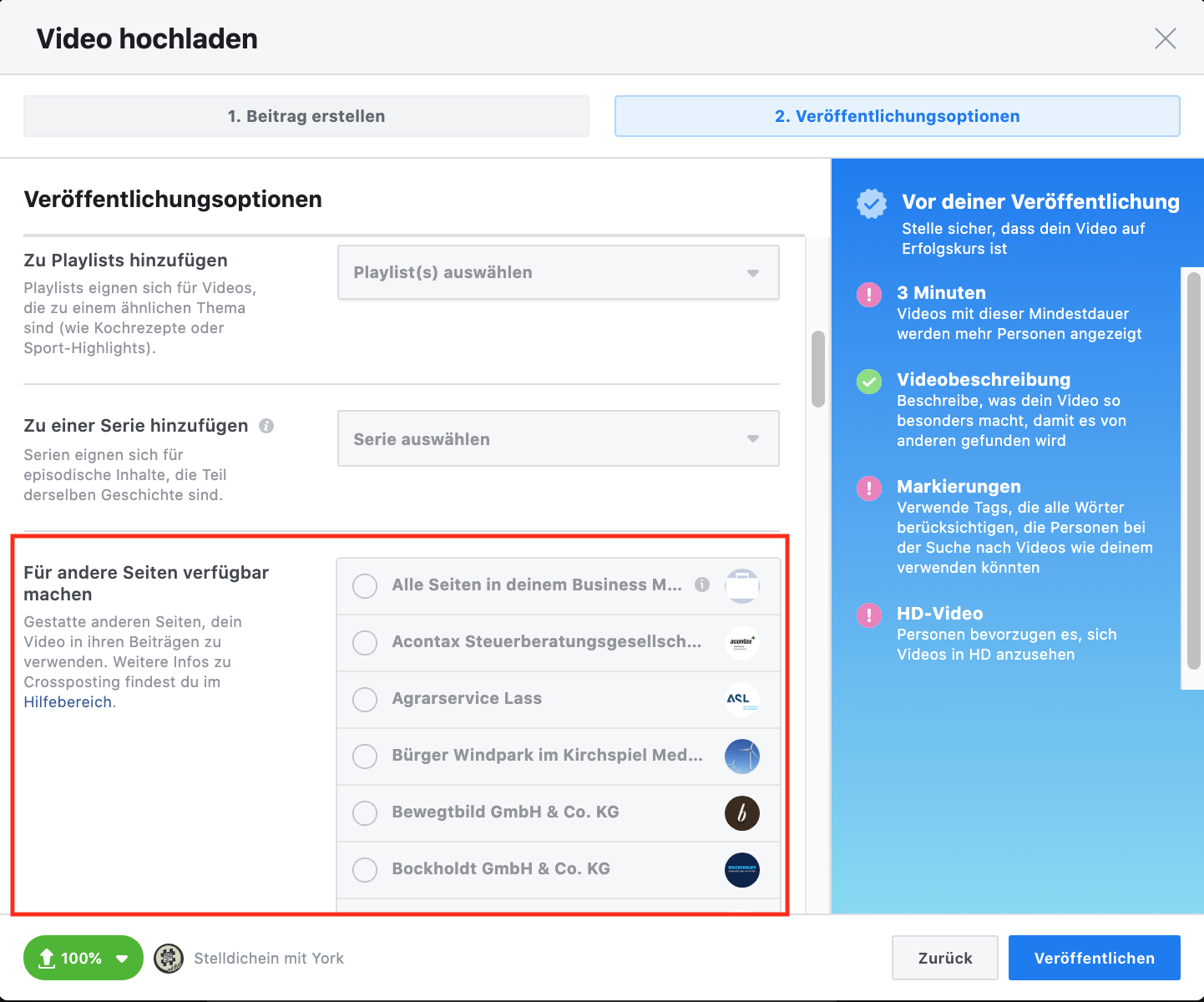Click the Bürger Windpark wind turbine thumbnail

pos(741,757)
